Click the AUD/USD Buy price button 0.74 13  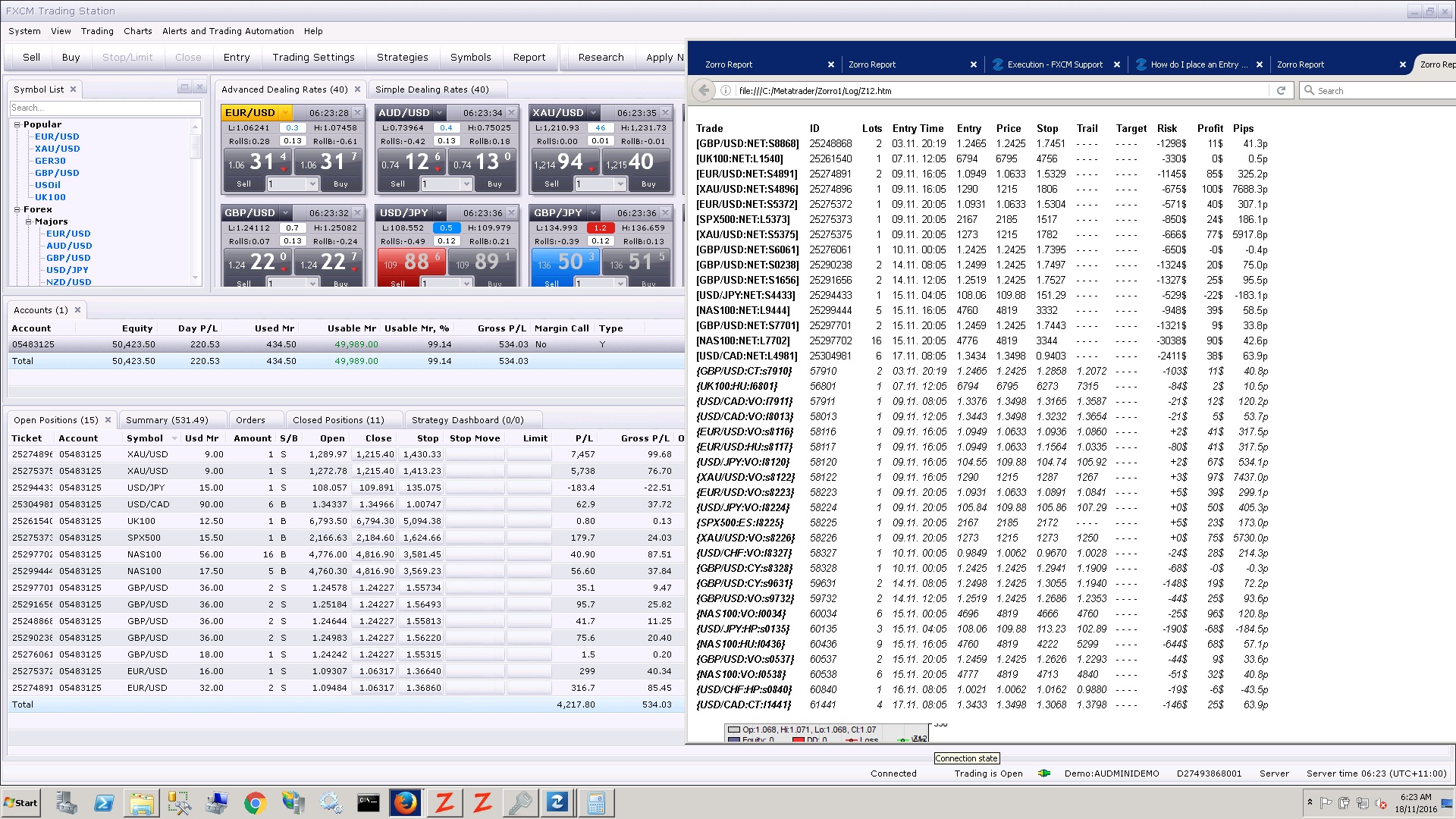coord(482,162)
